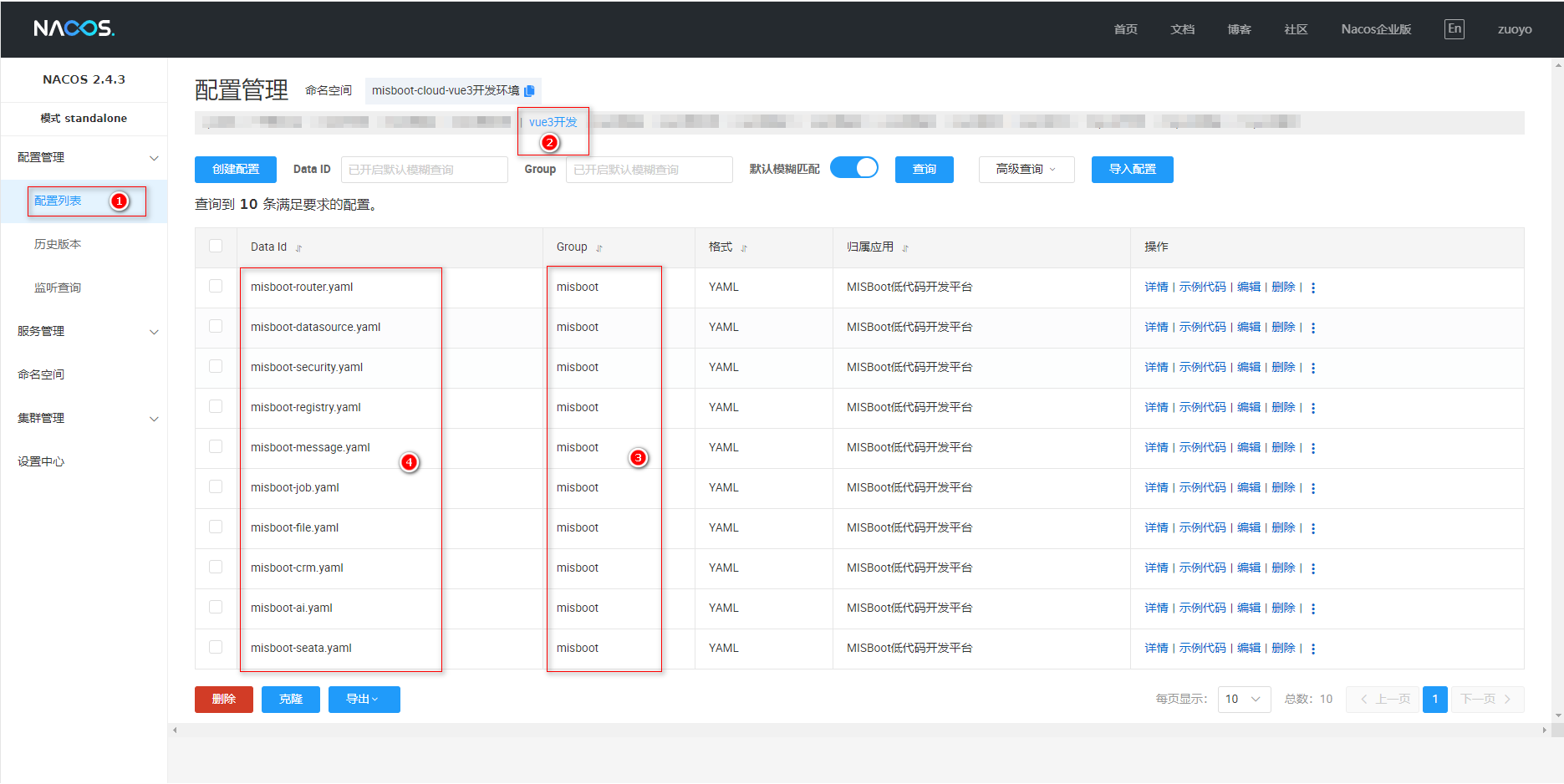Check the misboot-job.yaml row checkbox
Screen dimensions: 1564x784
(216, 486)
